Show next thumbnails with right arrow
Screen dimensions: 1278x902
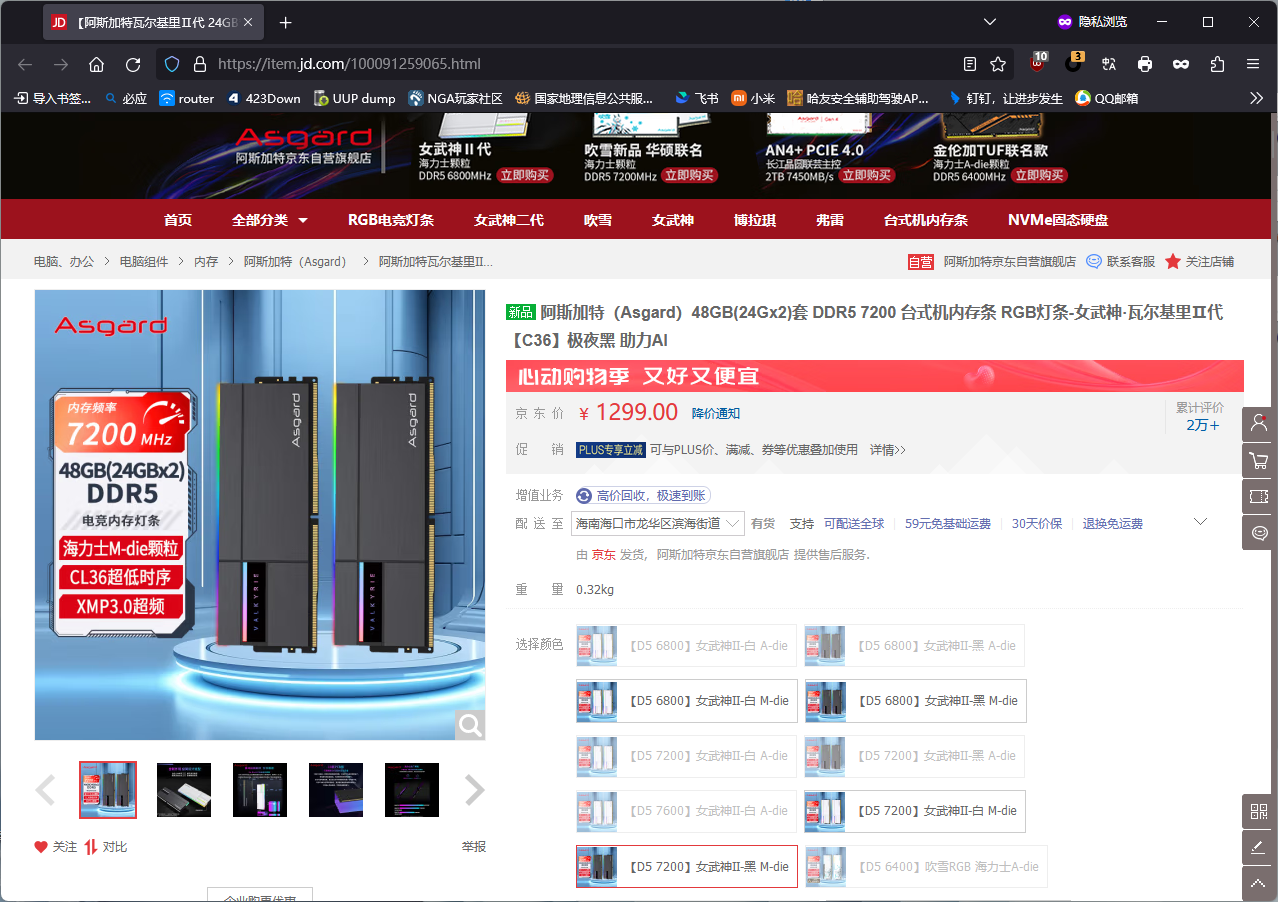(x=474, y=790)
